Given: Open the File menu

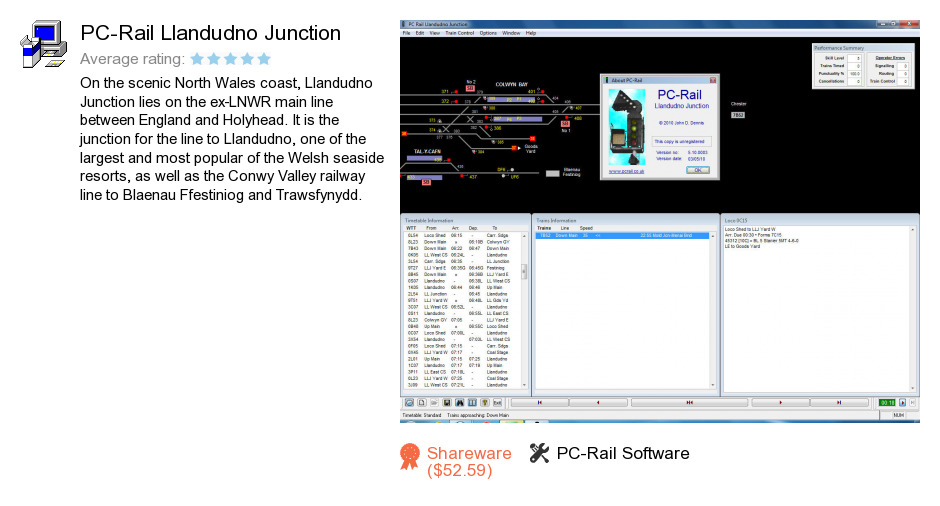Looking at the screenshot, I should (406, 33).
